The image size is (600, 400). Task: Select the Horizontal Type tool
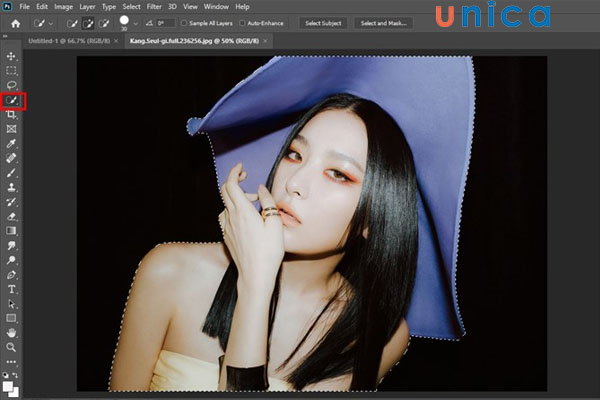11,289
